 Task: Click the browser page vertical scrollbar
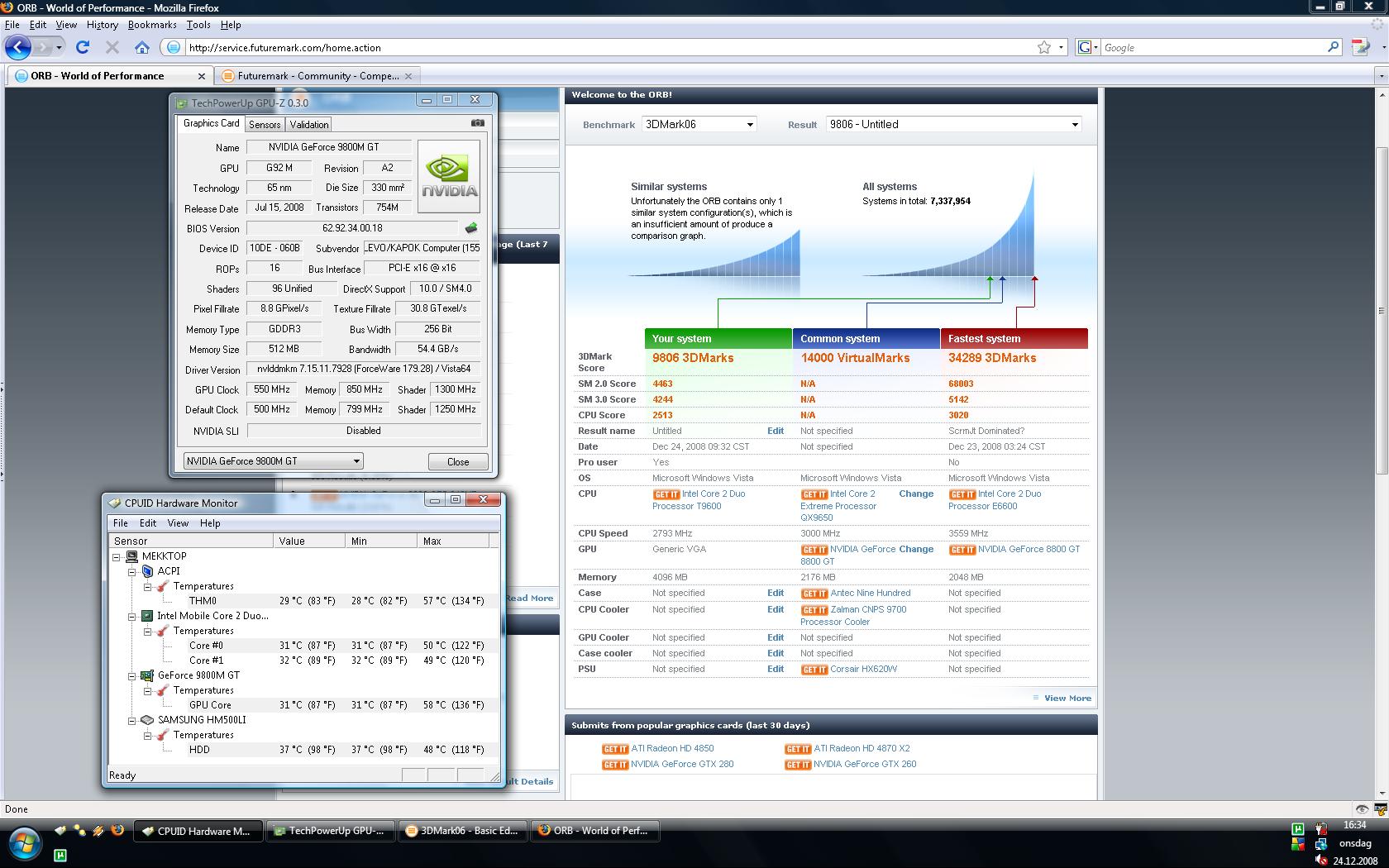1382,310
